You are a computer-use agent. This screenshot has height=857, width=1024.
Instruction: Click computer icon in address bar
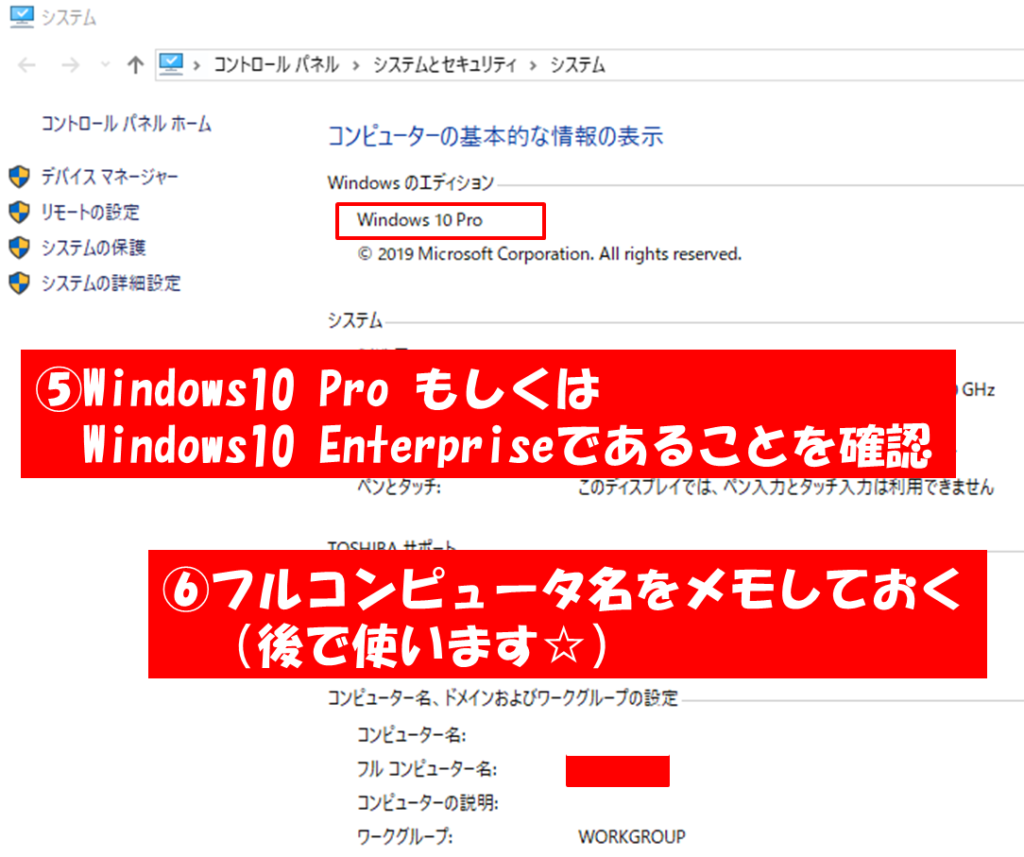coord(171,64)
